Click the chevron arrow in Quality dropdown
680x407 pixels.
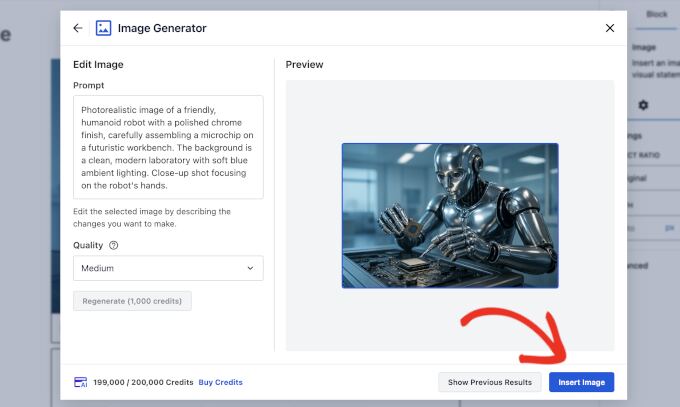pyautogui.click(x=250, y=268)
